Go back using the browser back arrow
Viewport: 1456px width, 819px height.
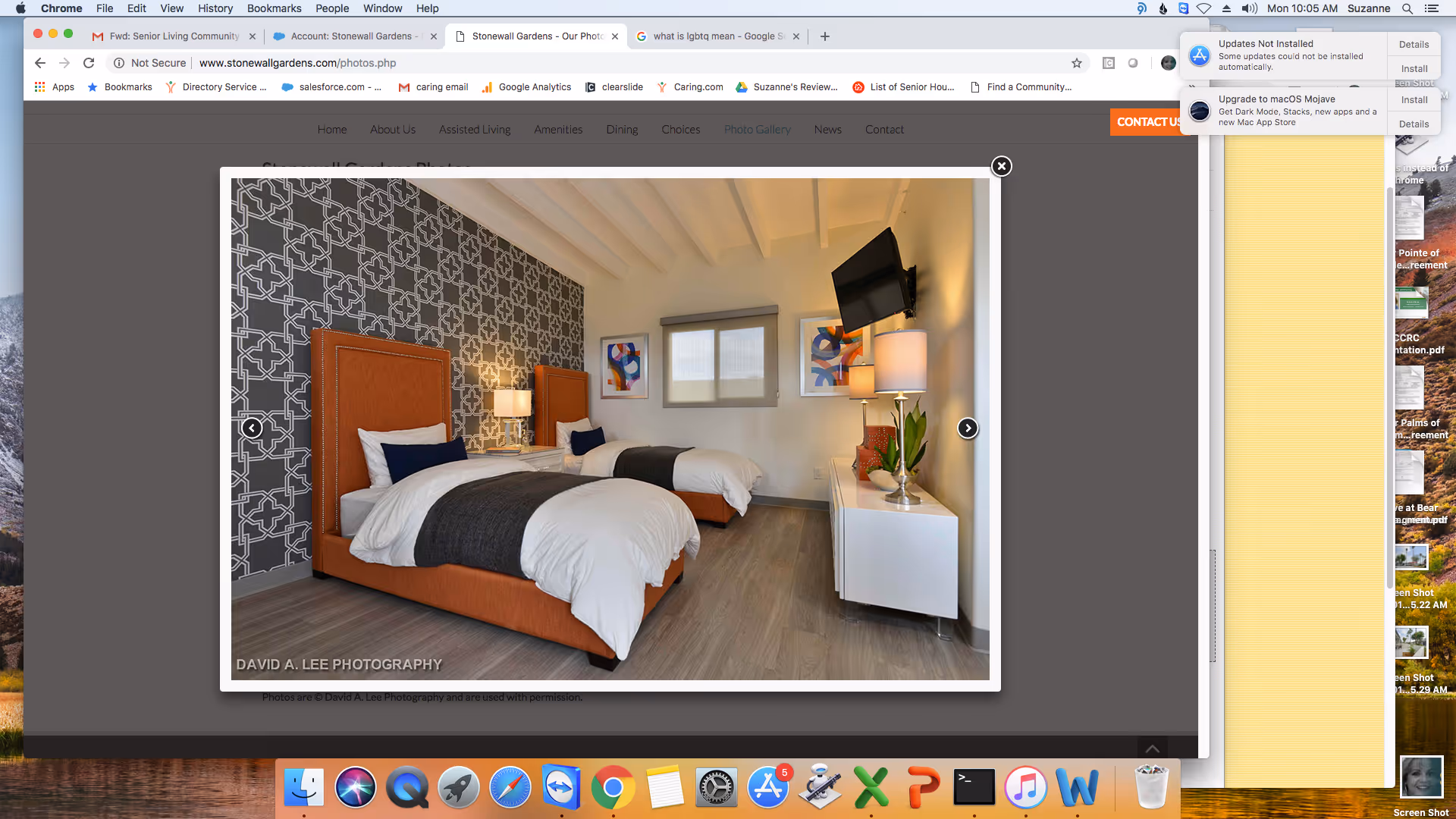[39, 63]
